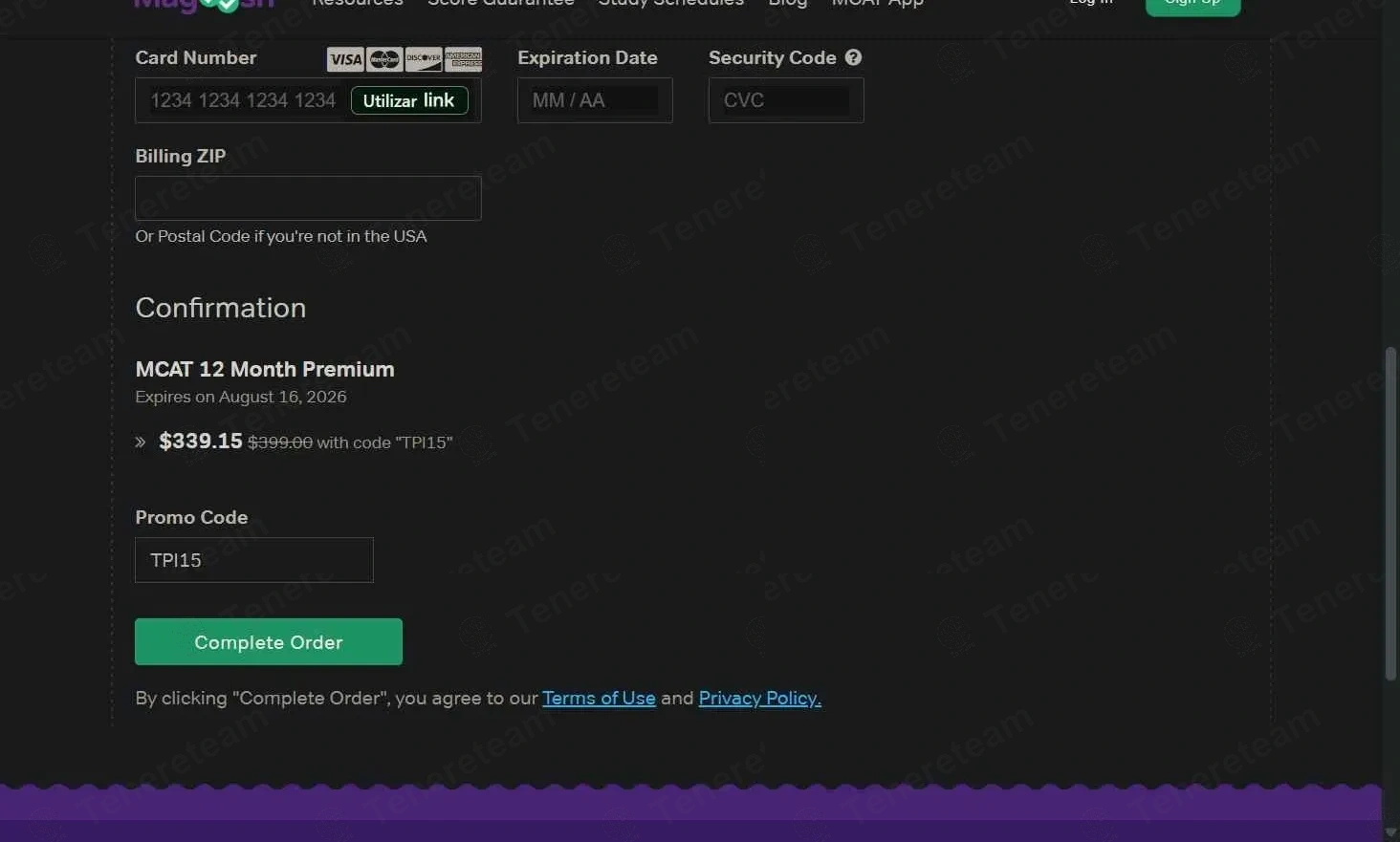1400x842 pixels.
Task: Click the "Promo Code" label
Action: (x=191, y=517)
